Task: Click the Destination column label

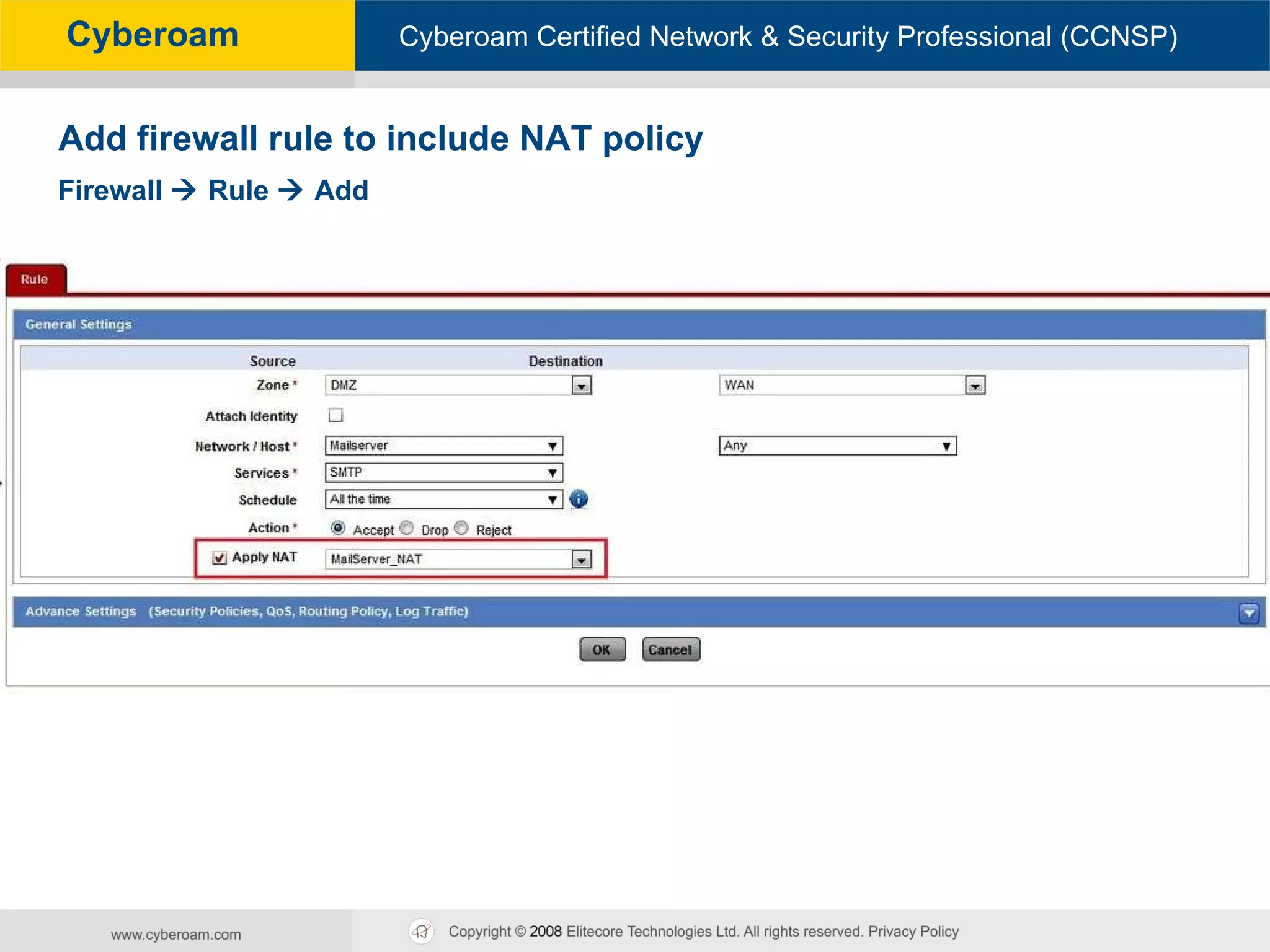Action: tap(566, 361)
